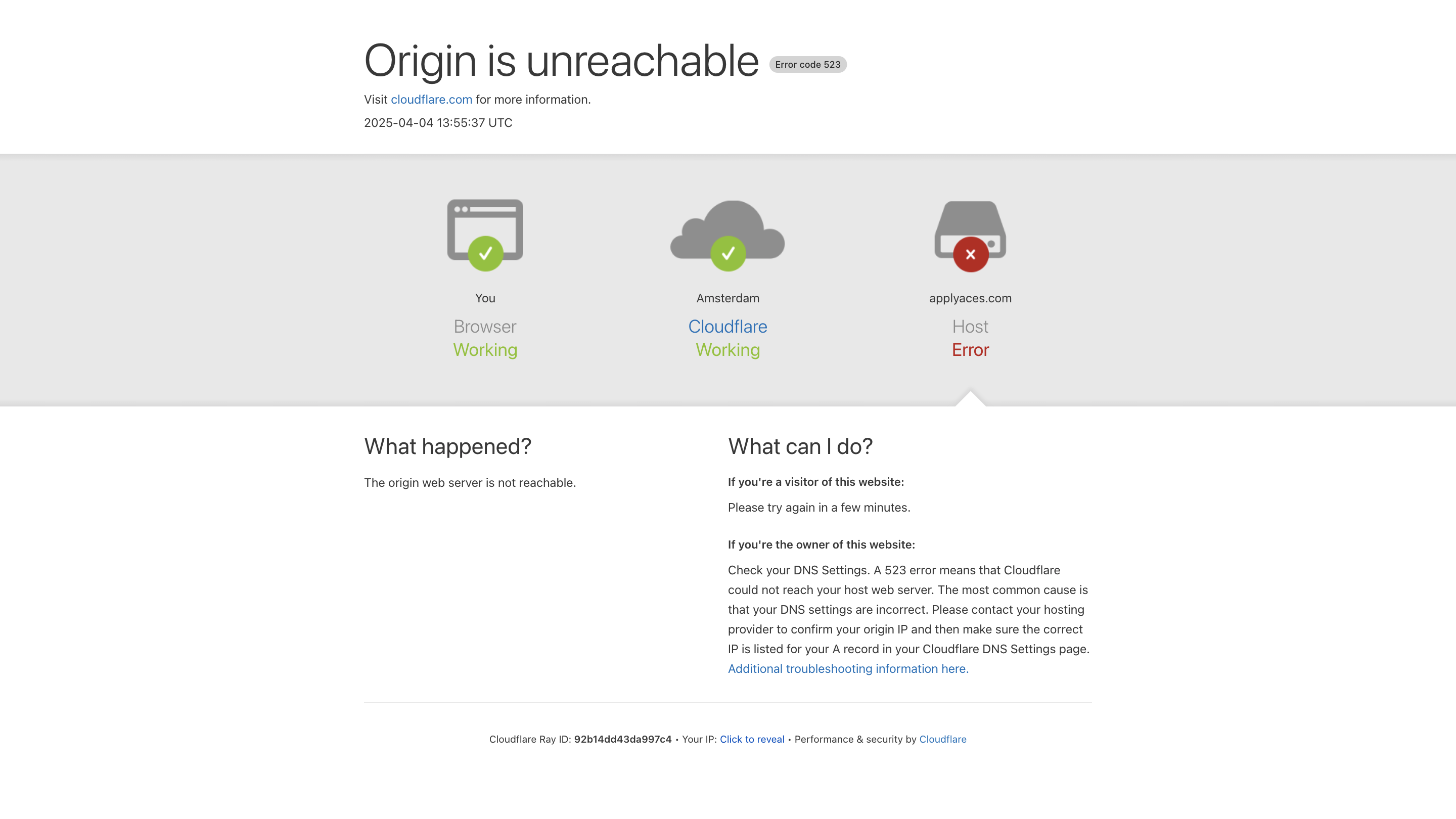Image resolution: width=1456 pixels, height=819 pixels.
Task: Click the Cloudflare link below Amsterdam
Action: click(727, 327)
